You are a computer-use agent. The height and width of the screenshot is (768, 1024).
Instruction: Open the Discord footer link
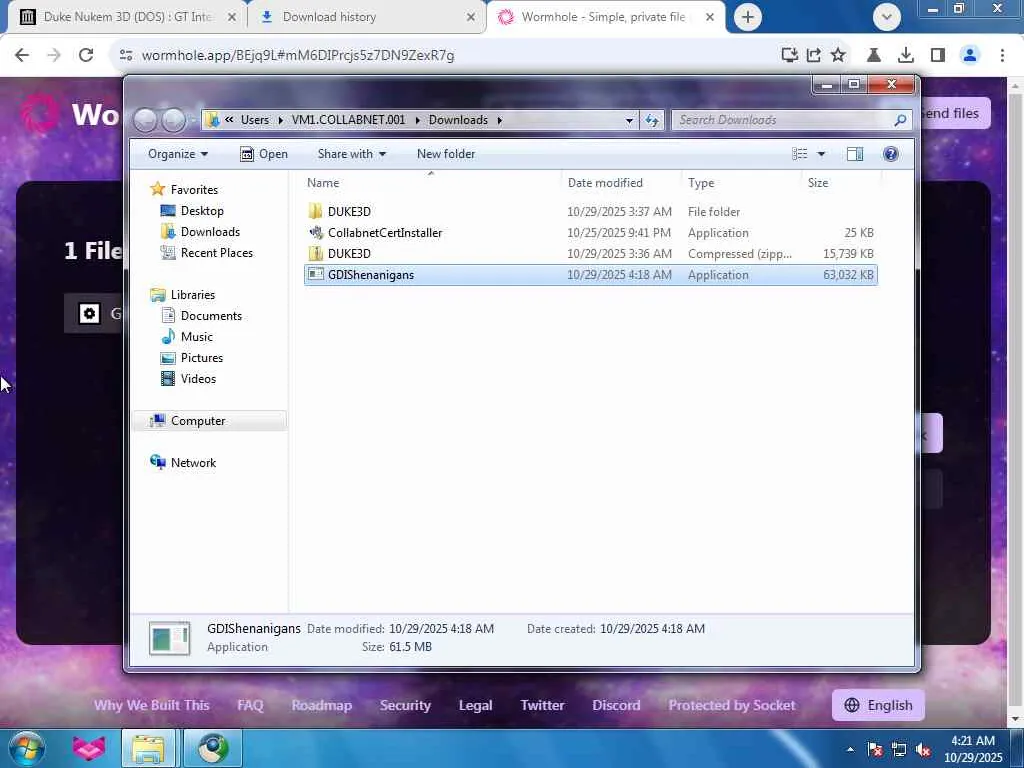pyautogui.click(x=616, y=705)
